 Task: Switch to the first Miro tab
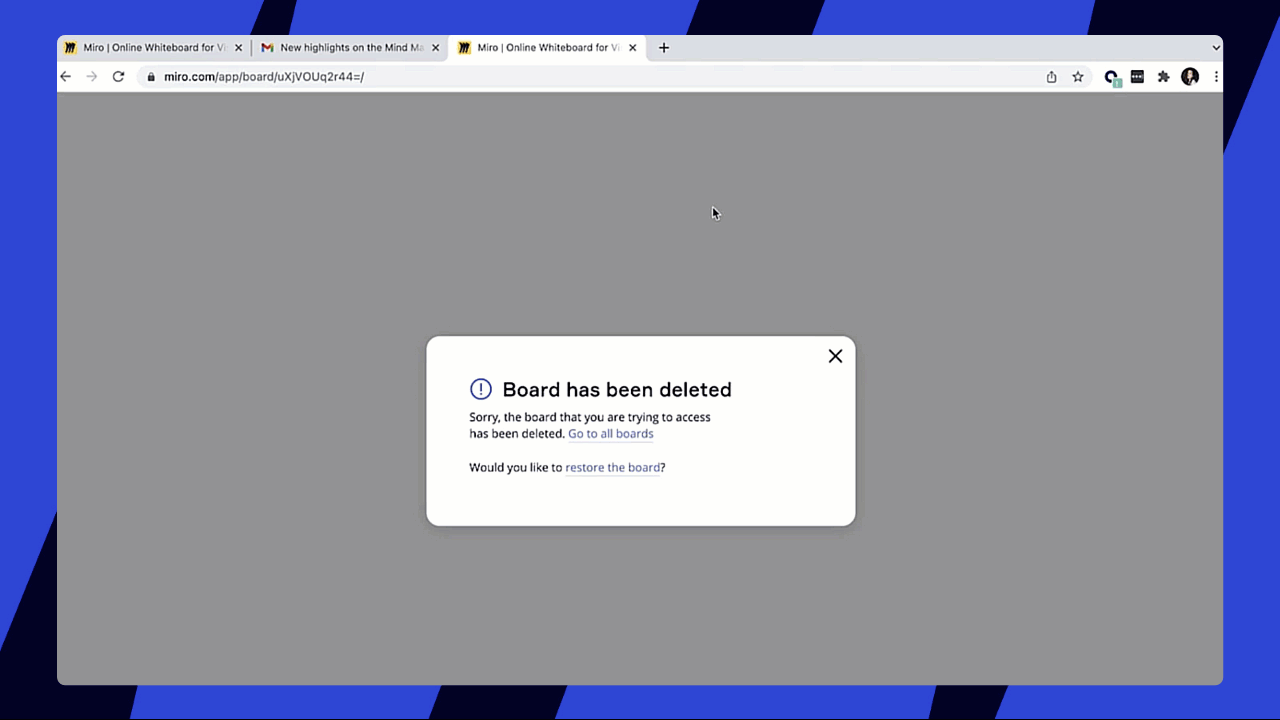[x=150, y=48]
